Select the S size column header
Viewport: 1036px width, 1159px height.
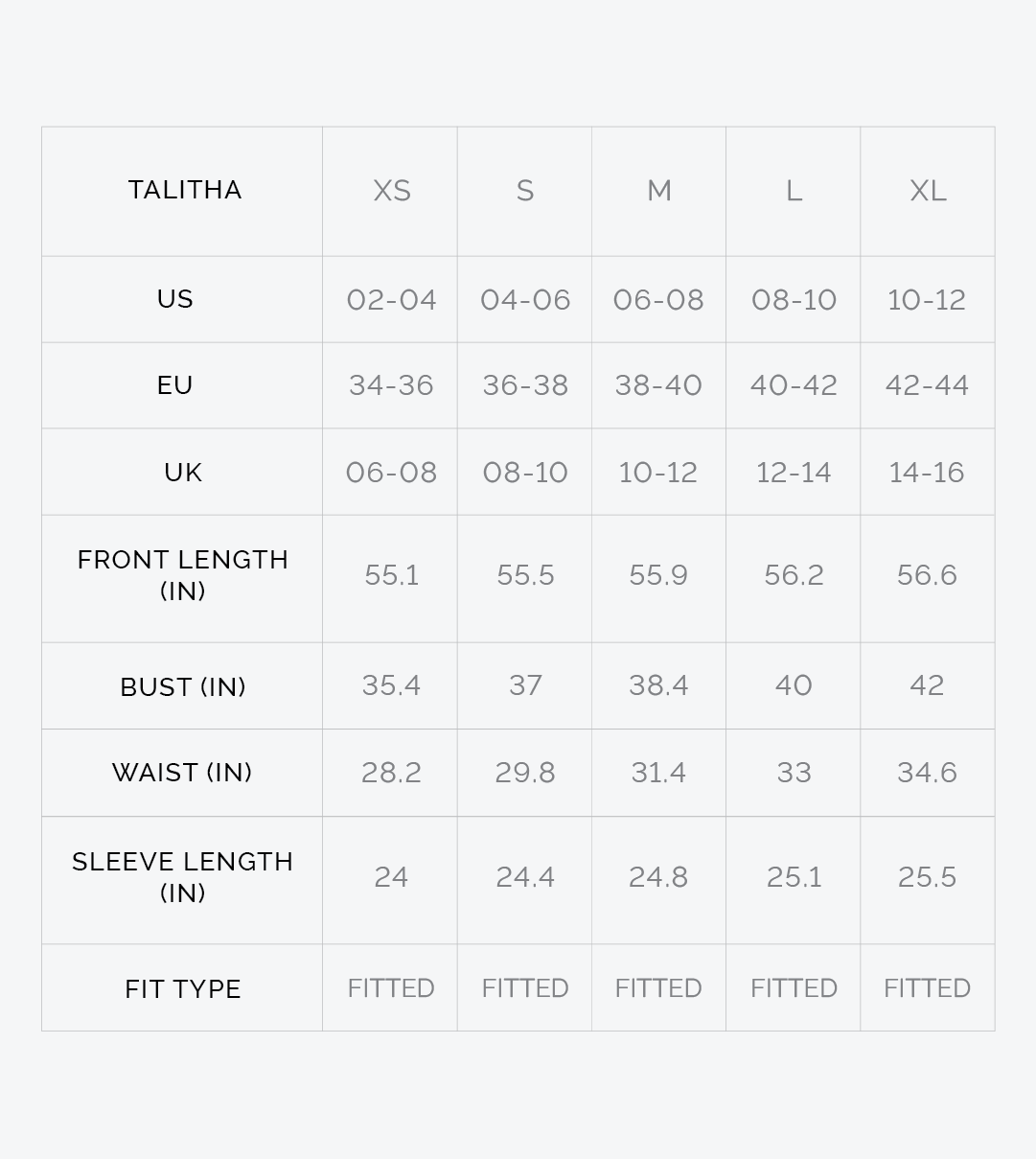click(525, 191)
